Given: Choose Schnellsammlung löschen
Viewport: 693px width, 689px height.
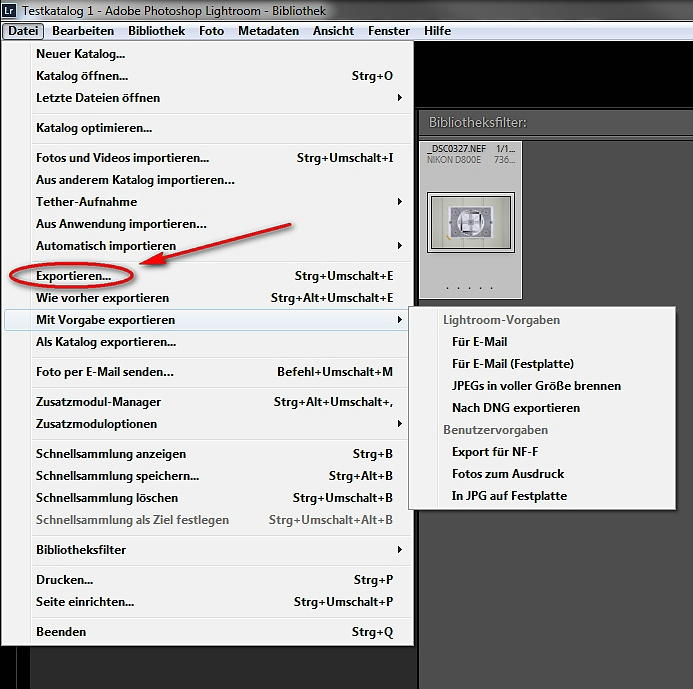Looking at the screenshot, I should pos(207,498).
